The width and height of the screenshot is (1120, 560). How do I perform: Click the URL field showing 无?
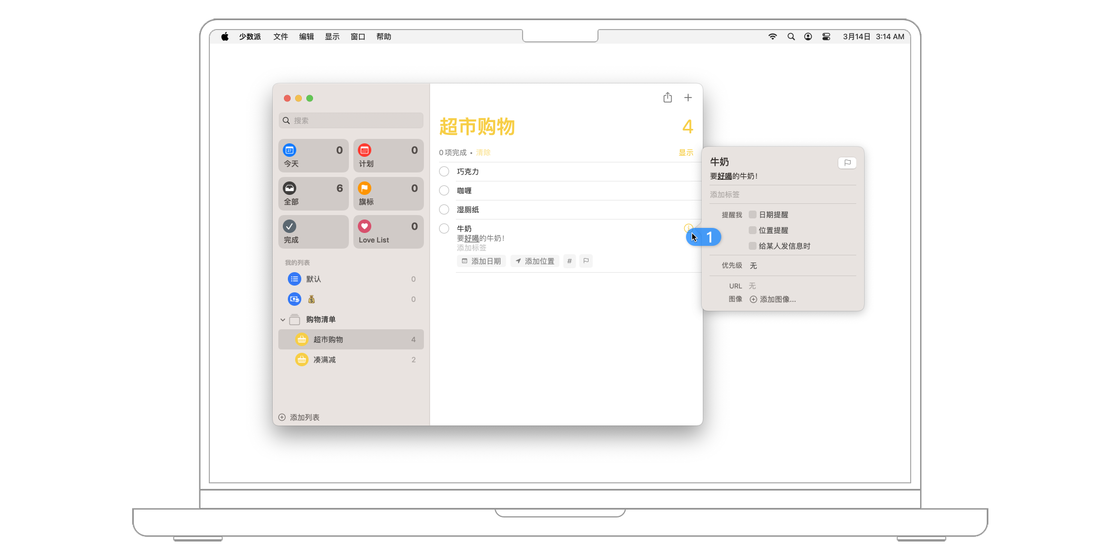tap(752, 286)
